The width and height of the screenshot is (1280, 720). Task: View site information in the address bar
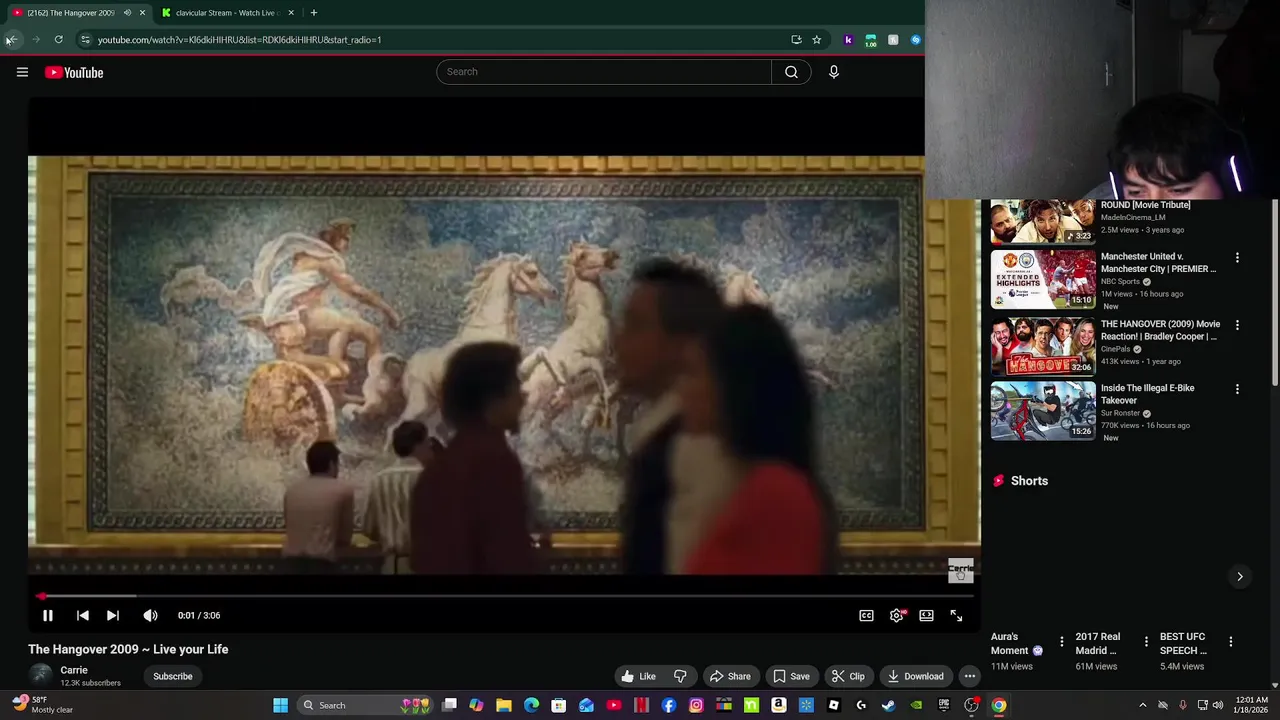pyautogui.click(x=85, y=40)
